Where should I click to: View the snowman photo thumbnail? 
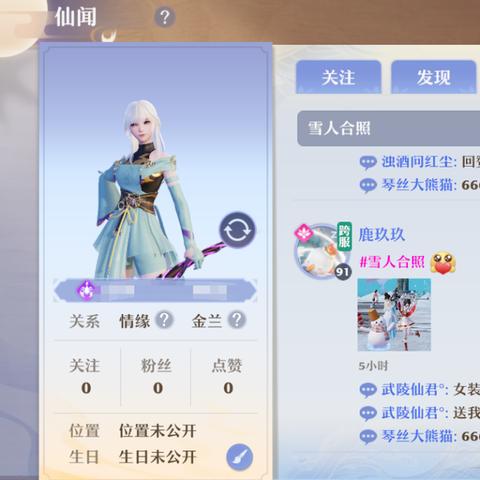point(394,315)
